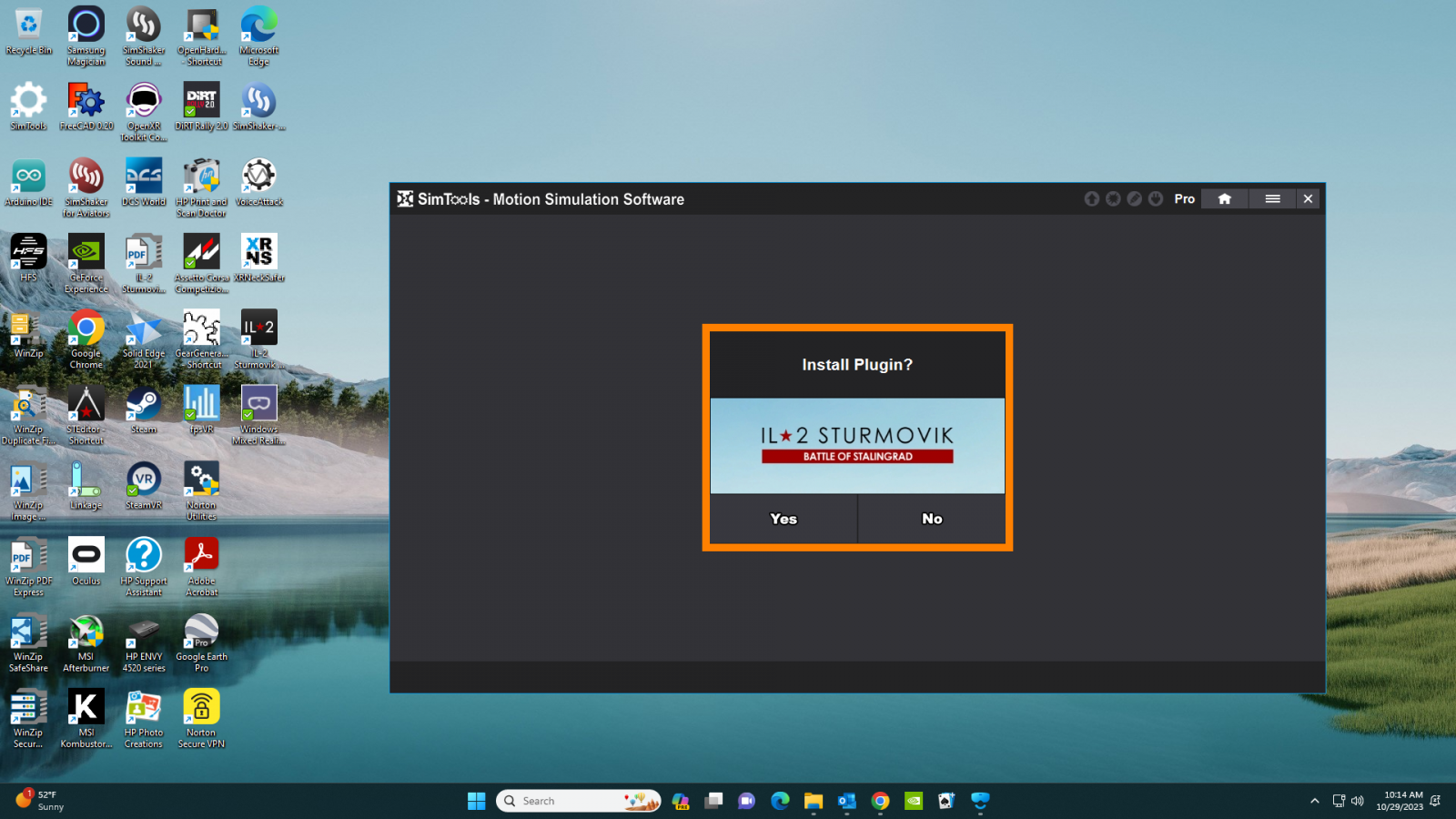Open HP Support Assistant desktop icon
This screenshot has height=819, width=1456.
[144, 567]
